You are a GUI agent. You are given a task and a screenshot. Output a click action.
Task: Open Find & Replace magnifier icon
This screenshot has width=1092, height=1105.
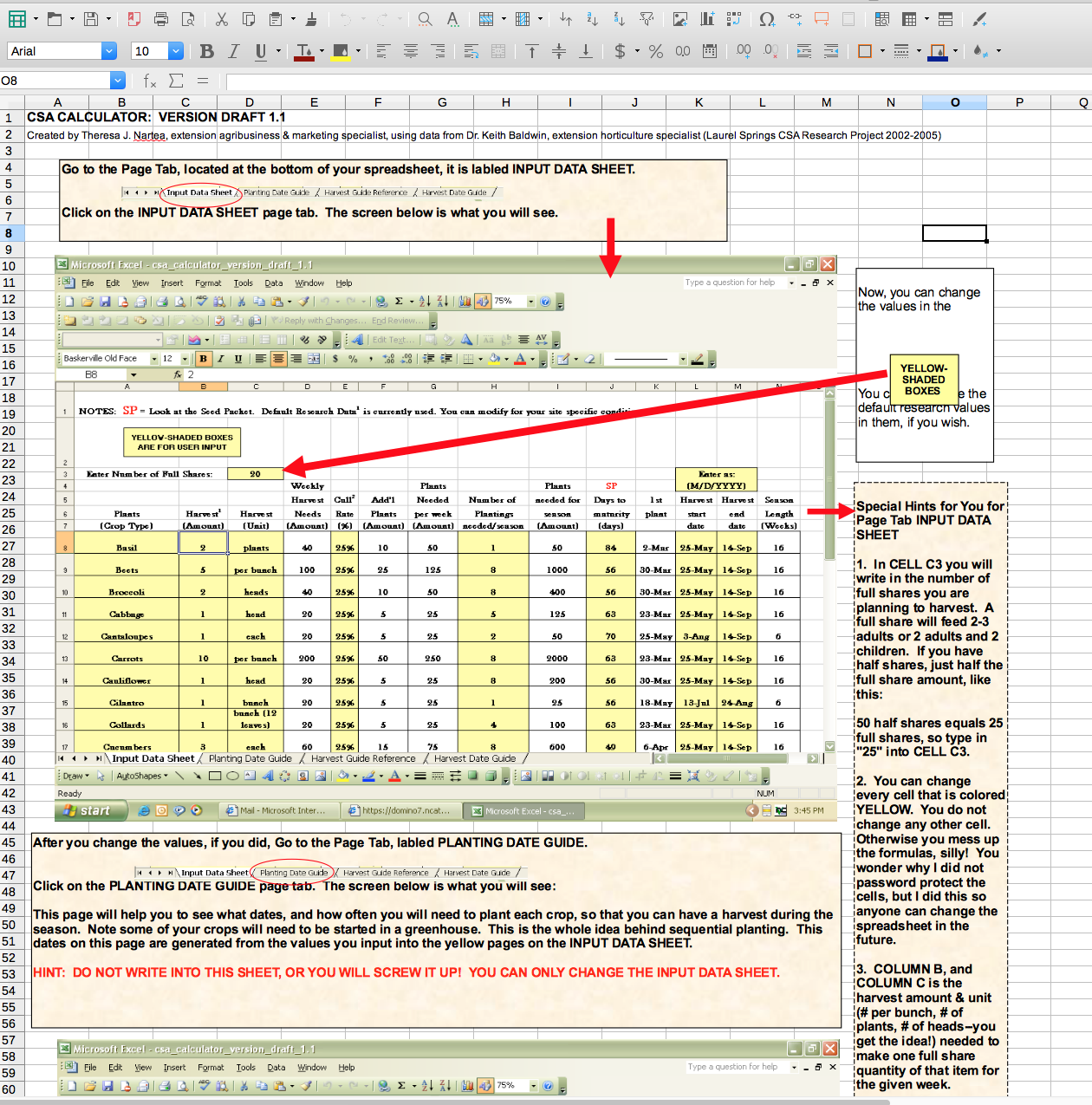pos(425,19)
